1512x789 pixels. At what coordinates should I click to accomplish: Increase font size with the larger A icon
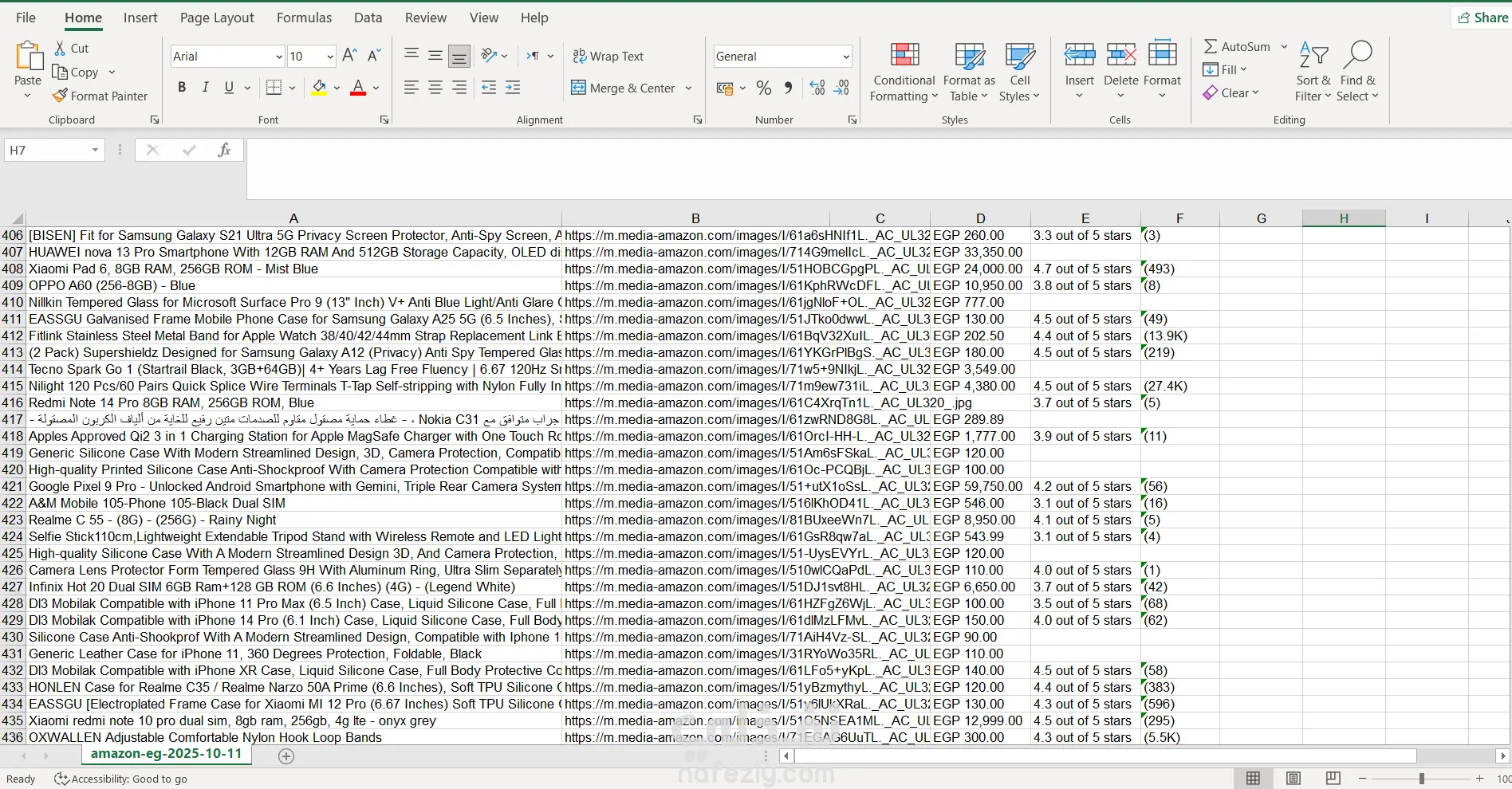pos(349,56)
